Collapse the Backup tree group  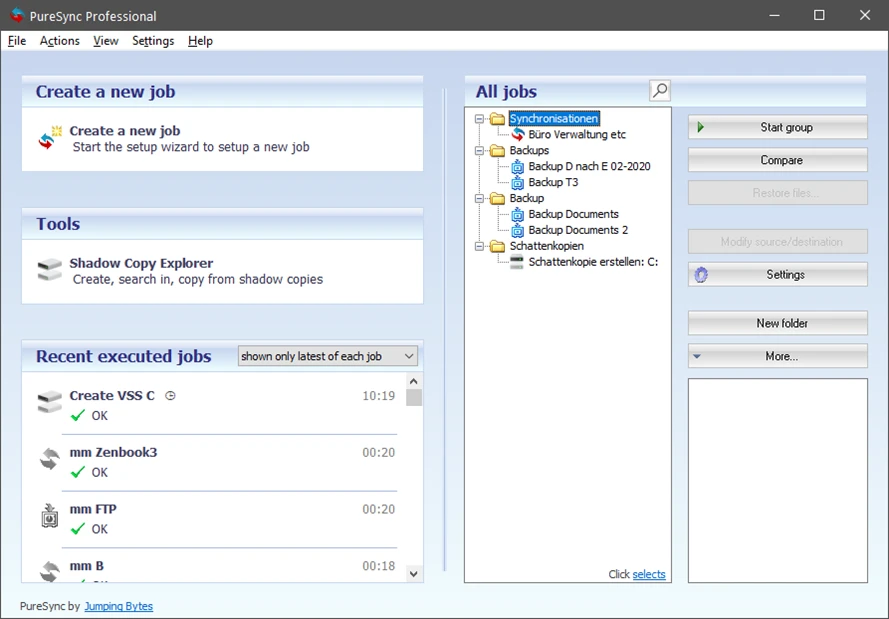pyautogui.click(x=480, y=198)
